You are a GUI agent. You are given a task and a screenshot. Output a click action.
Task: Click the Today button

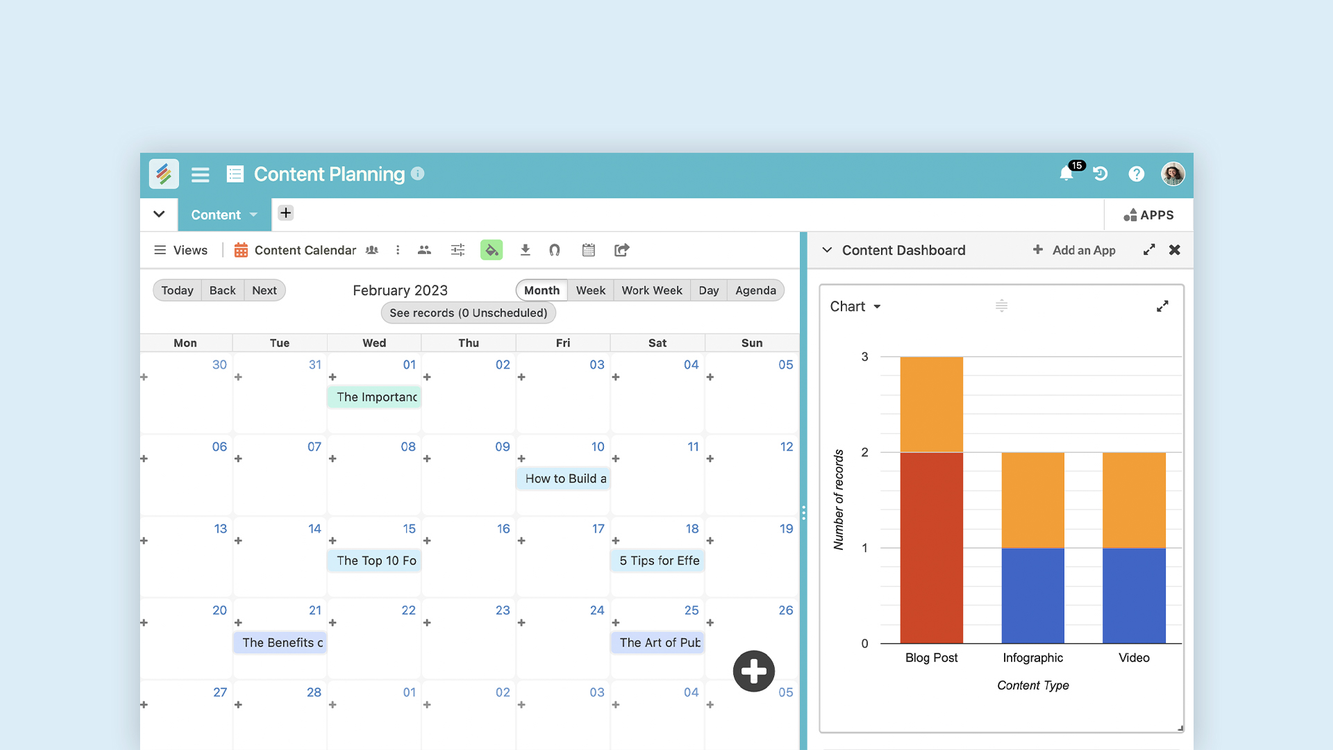177,290
